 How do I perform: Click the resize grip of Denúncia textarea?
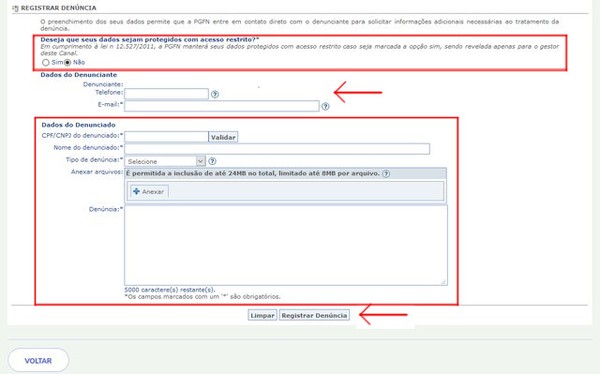pos(443,282)
